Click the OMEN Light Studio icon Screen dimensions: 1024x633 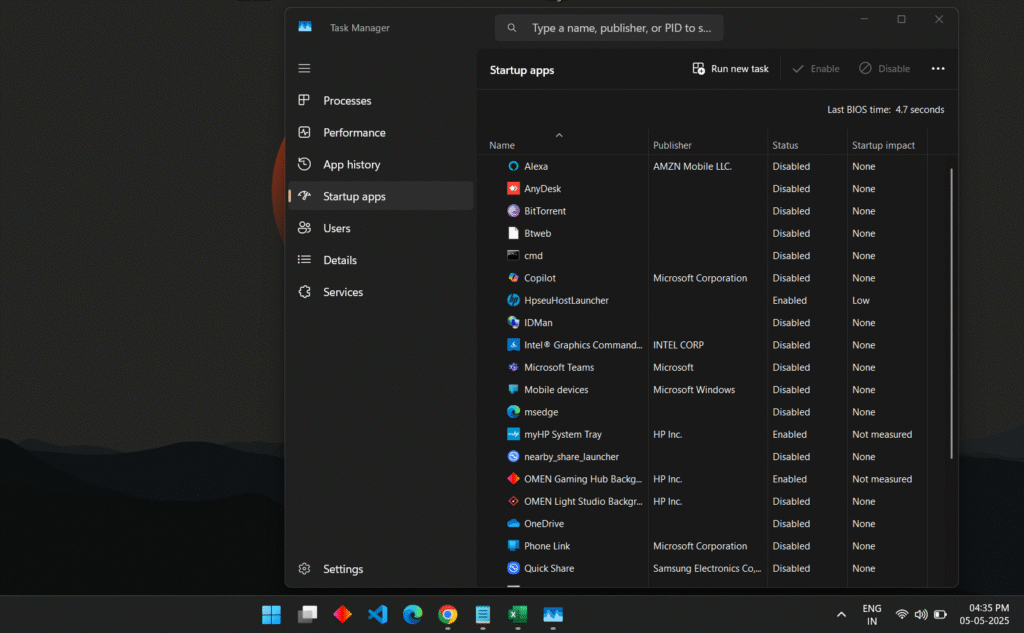click(513, 501)
